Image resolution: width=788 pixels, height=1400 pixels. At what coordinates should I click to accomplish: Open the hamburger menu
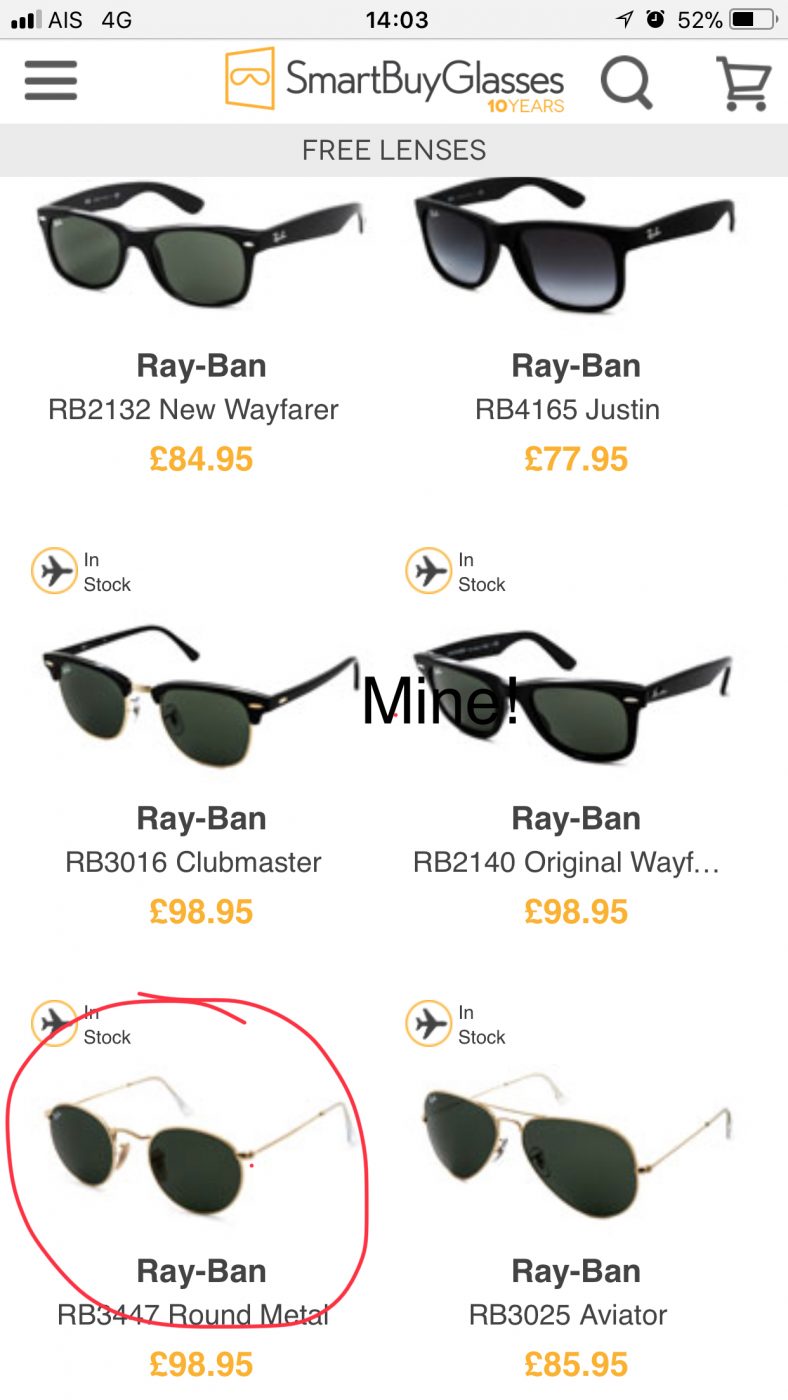click(51, 81)
